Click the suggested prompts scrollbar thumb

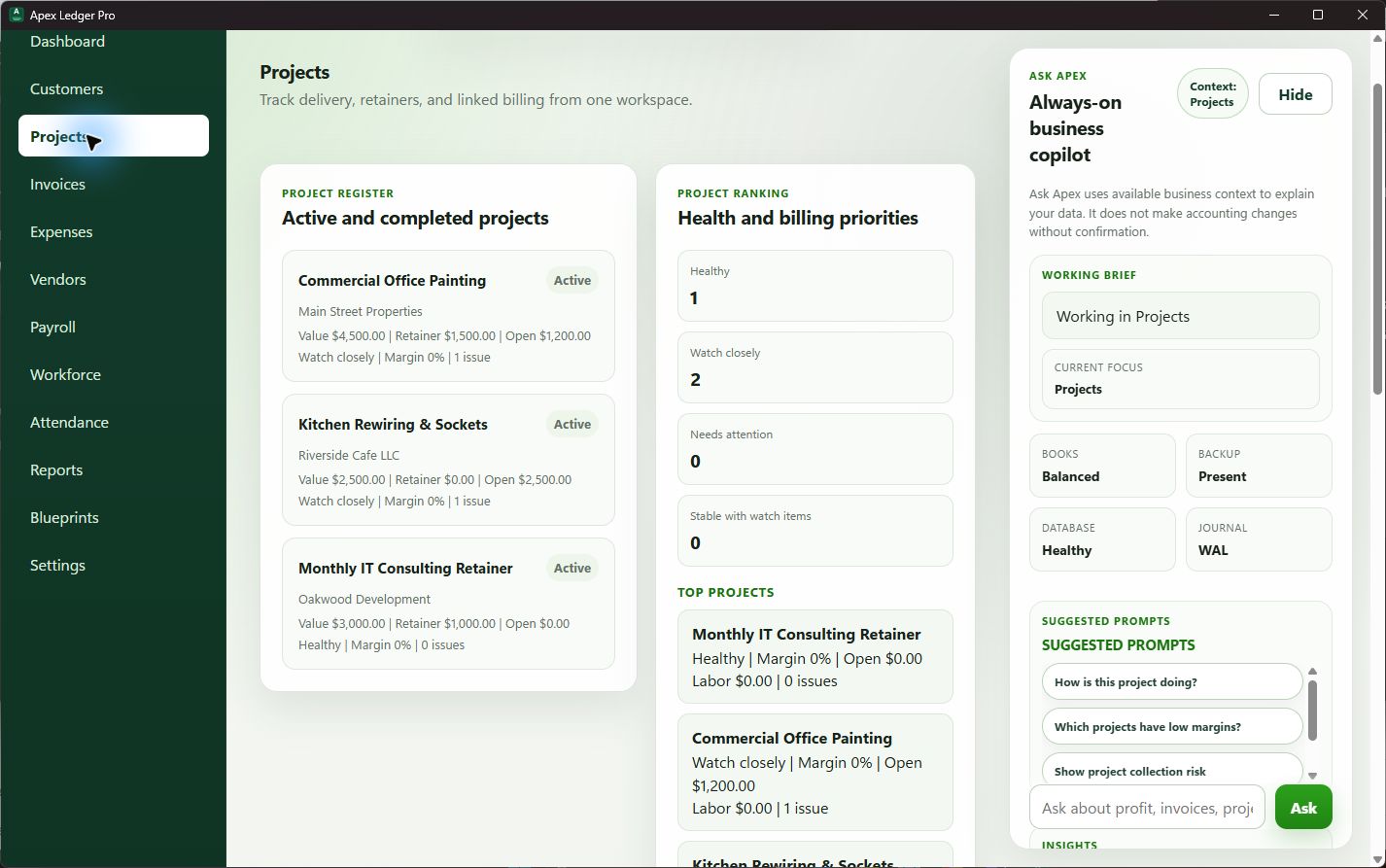pyautogui.click(x=1312, y=710)
